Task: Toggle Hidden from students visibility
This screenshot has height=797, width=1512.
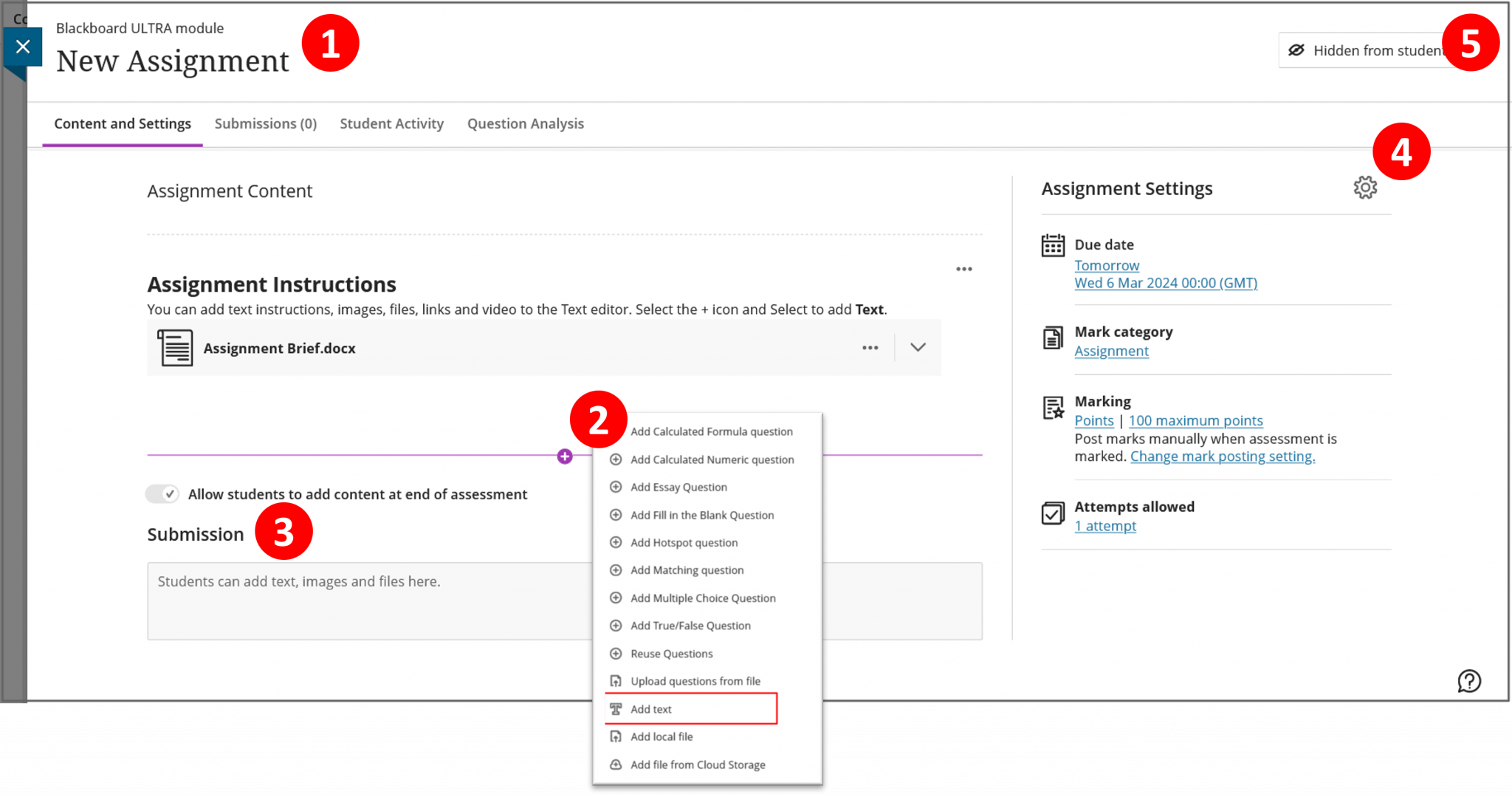Action: pos(1366,50)
